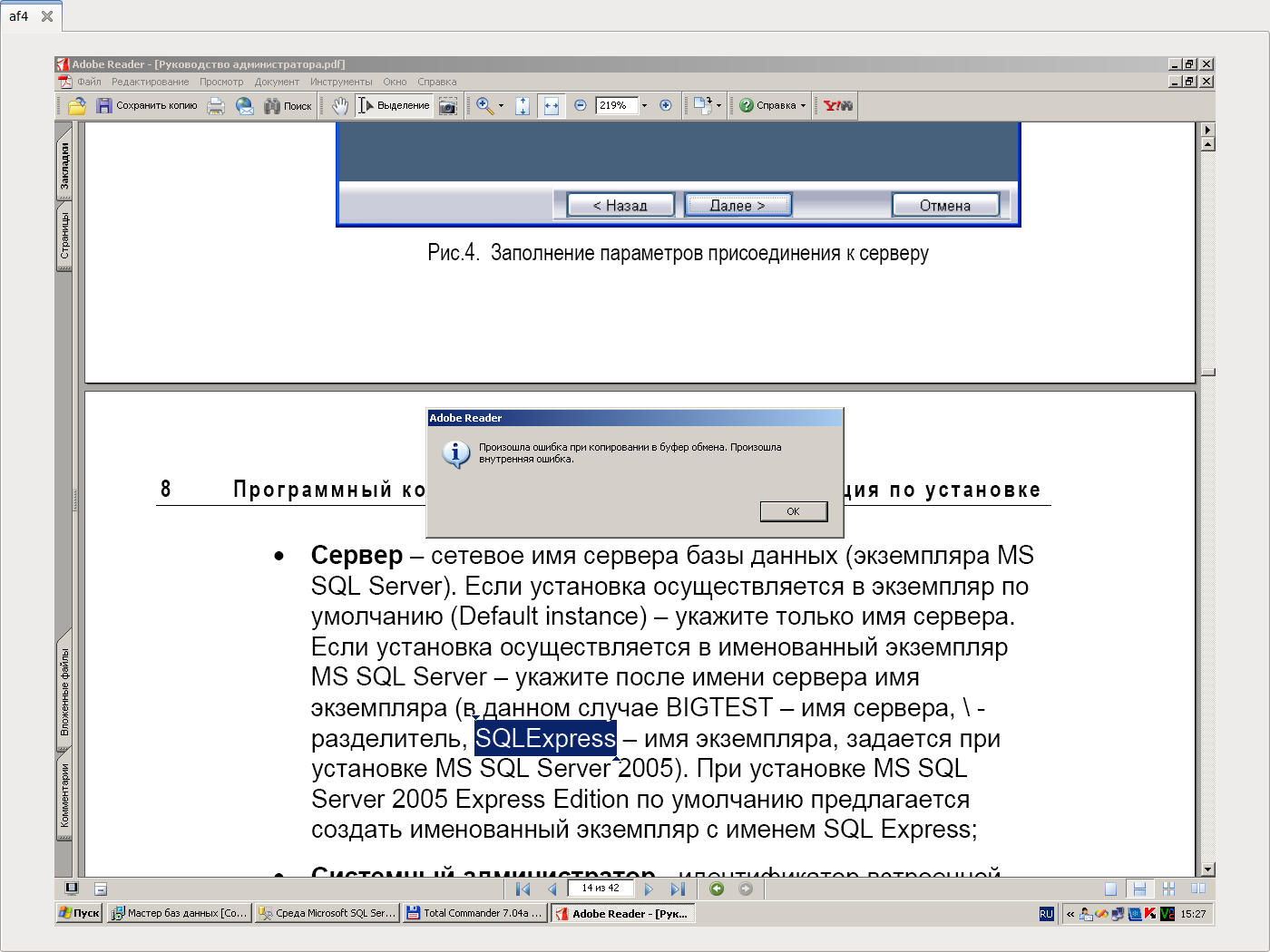Viewport: 1270px width, 952px height.
Task: Switch to Continuous page layout
Action: [1139, 889]
